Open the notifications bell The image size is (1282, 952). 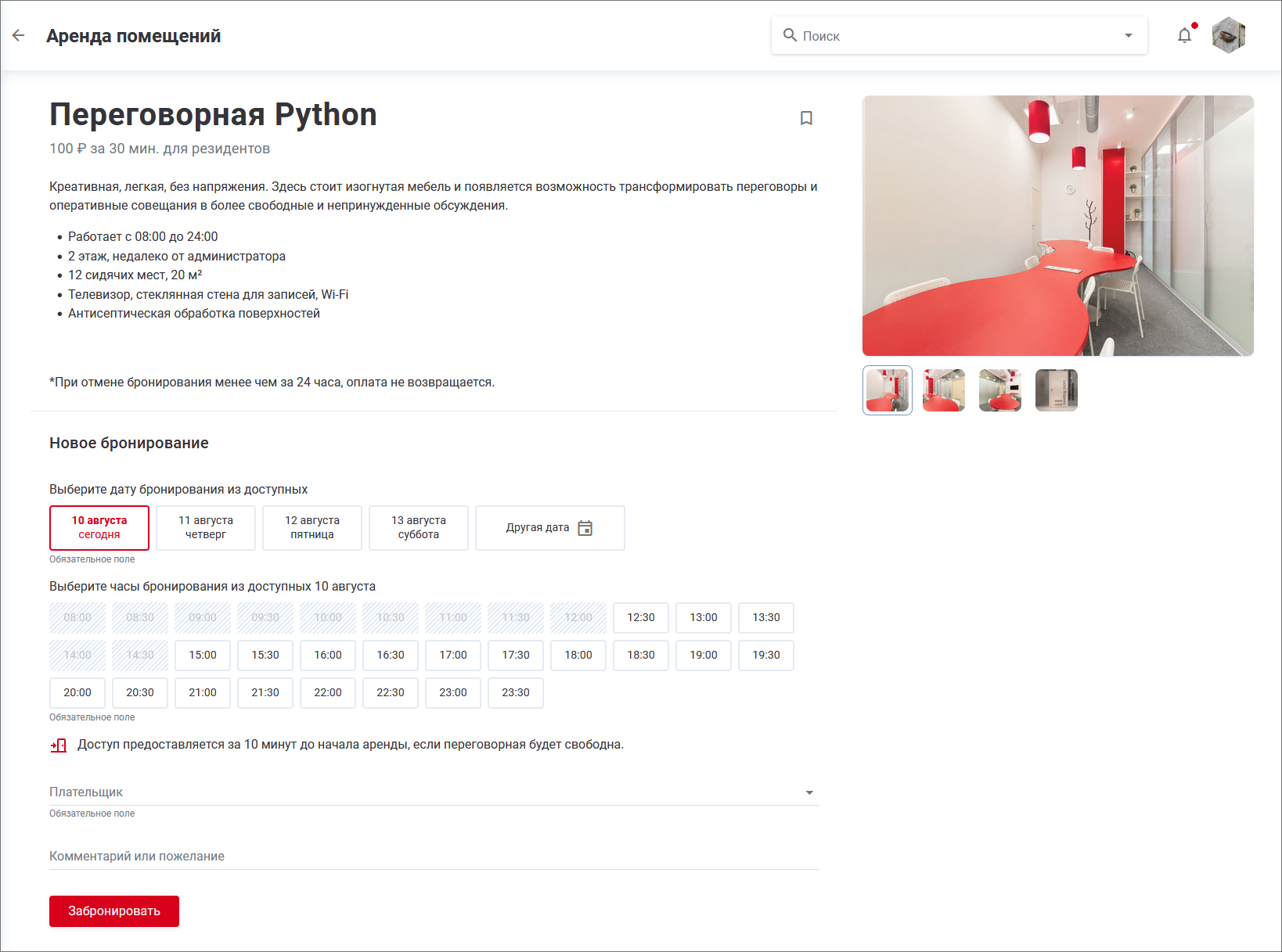(x=1184, y=35)
